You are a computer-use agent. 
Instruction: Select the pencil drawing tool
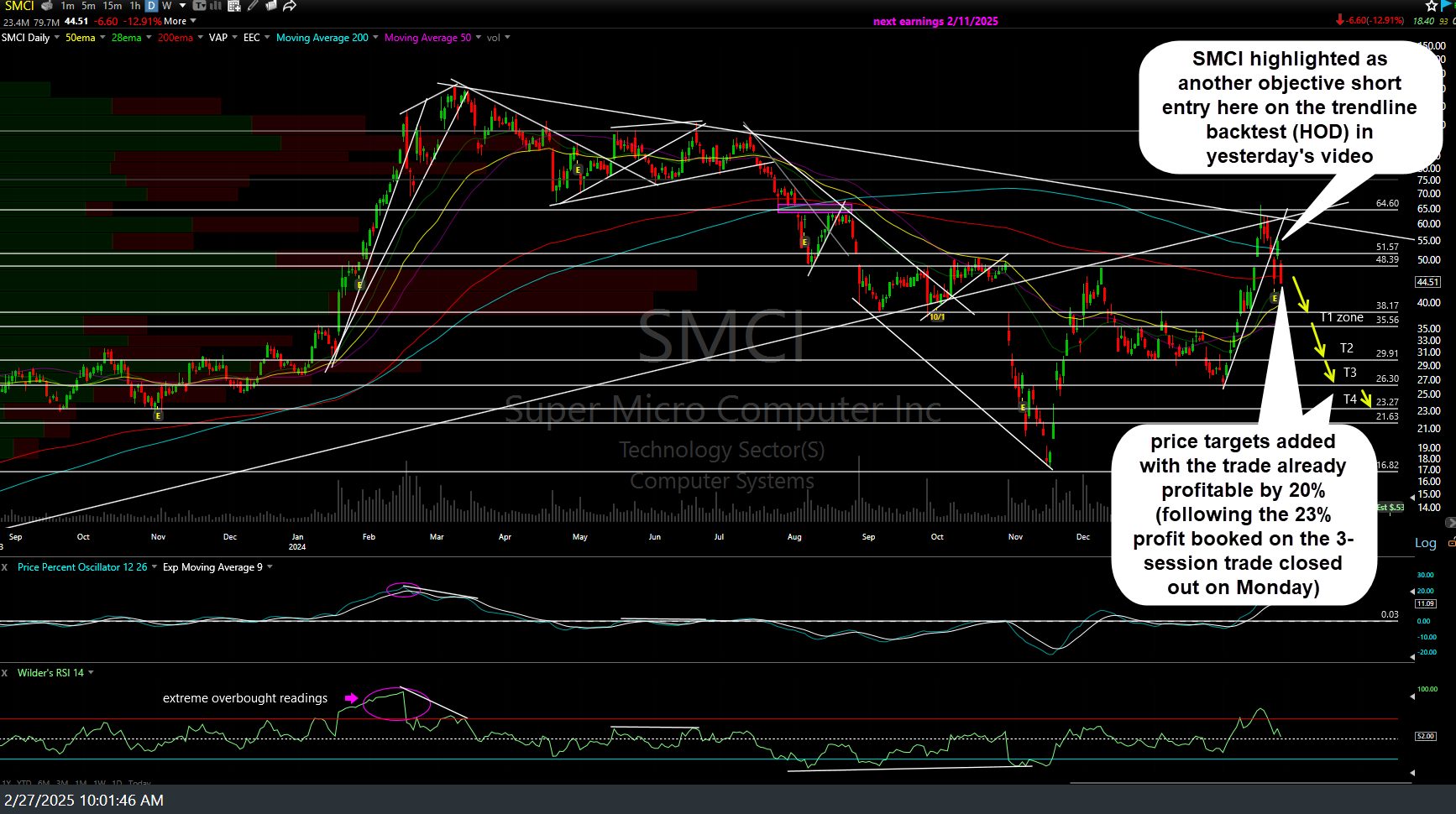pyautogui.click(x=251, y=6)
